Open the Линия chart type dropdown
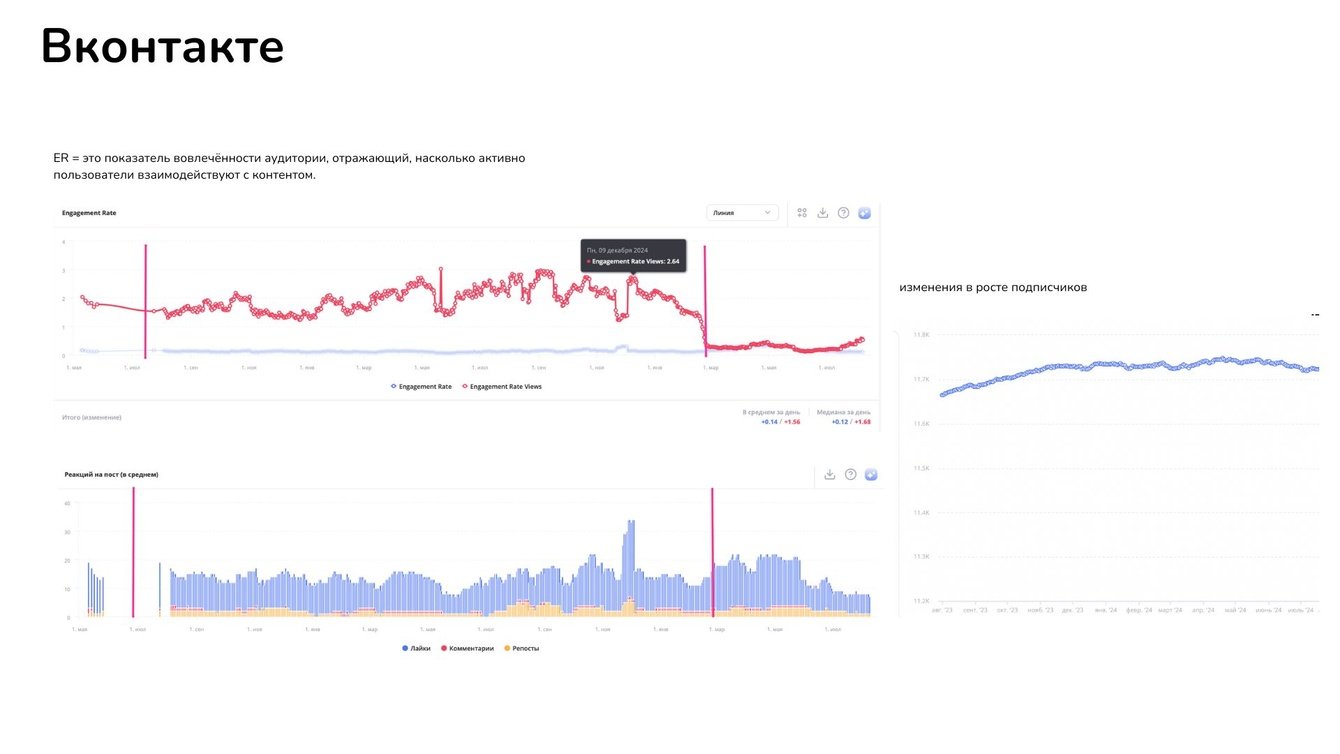Viewport: 1340px width, 754px height. click(x=741, y=213)
